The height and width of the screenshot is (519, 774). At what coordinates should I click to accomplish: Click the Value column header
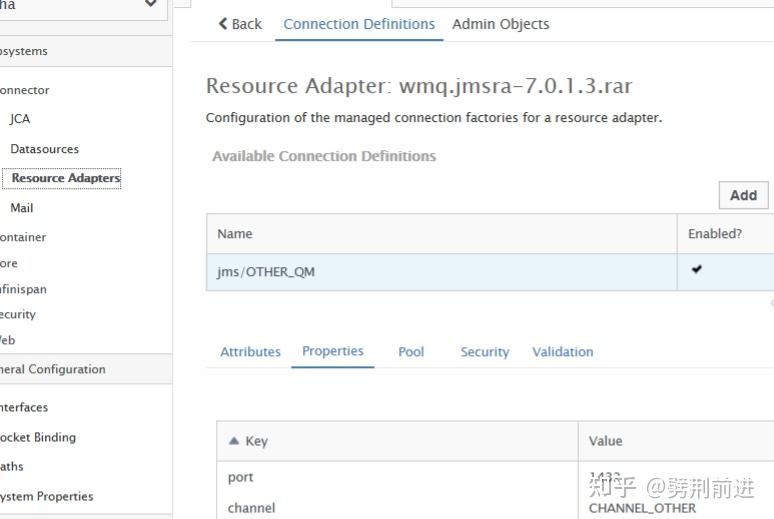pyautogui.click(x=605, y=441)
